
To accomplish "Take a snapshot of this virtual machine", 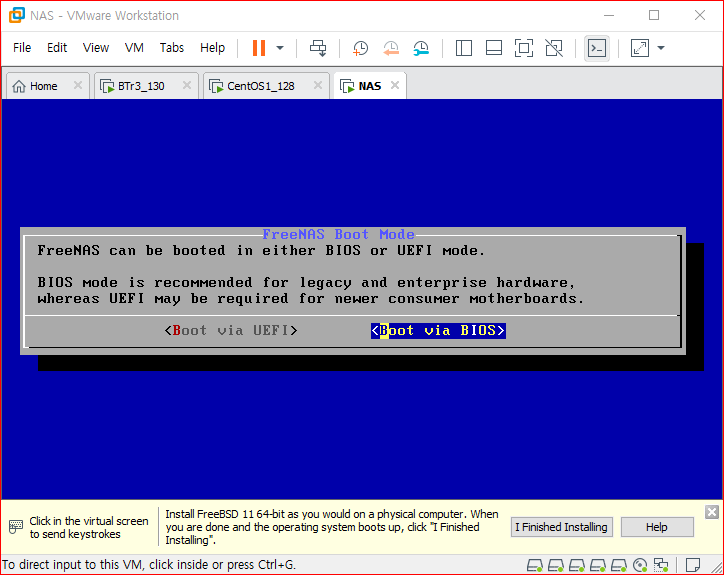I will pyautogui.click(x=360, y=48).
